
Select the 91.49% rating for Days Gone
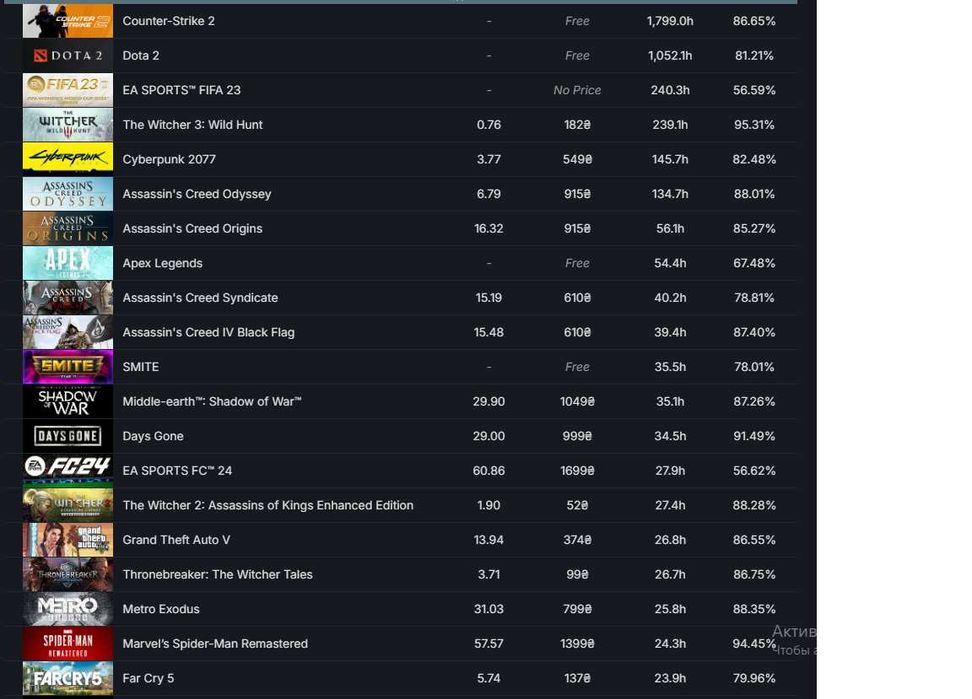coord(754,436)
